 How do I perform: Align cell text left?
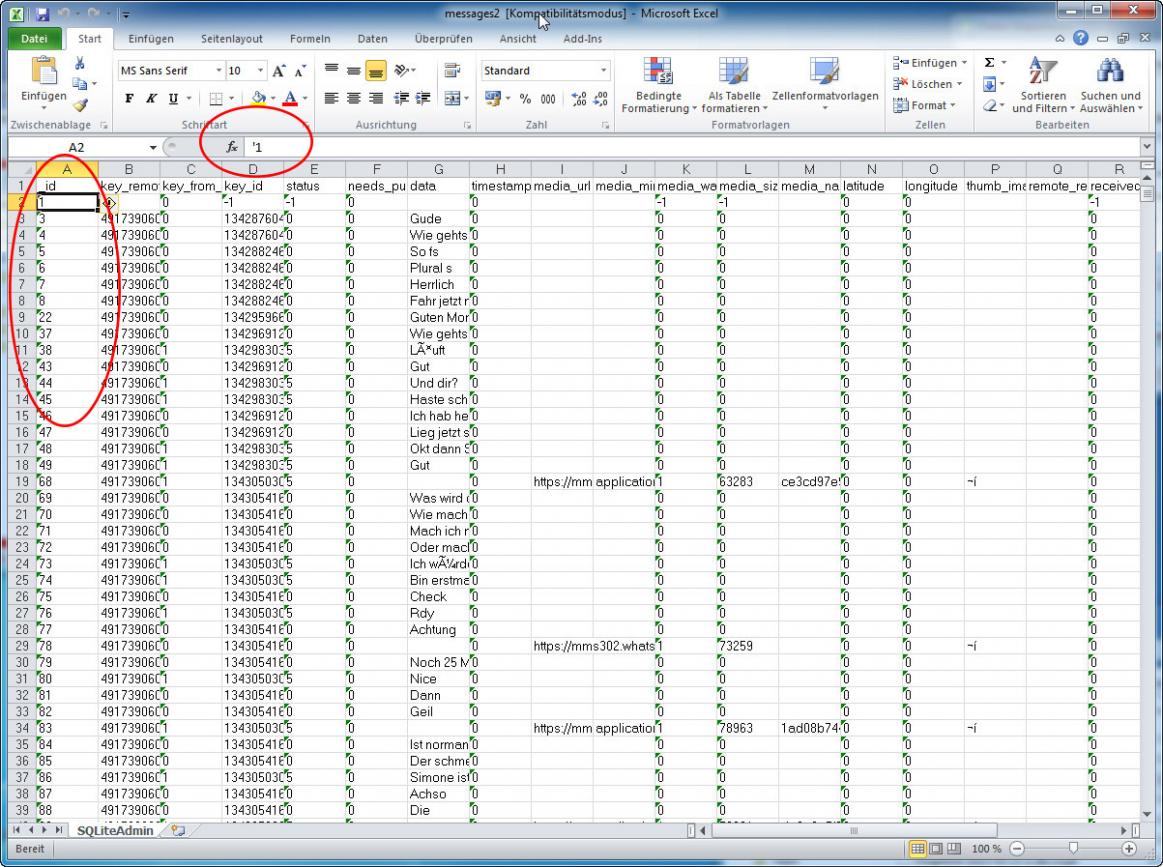click(332, 98)
